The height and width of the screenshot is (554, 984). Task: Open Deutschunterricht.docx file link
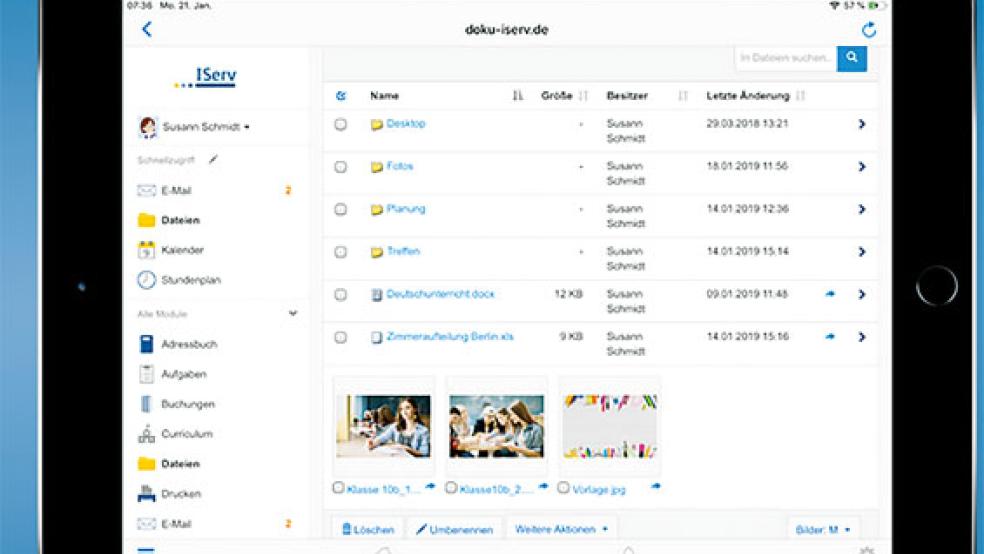click(441, 294)
